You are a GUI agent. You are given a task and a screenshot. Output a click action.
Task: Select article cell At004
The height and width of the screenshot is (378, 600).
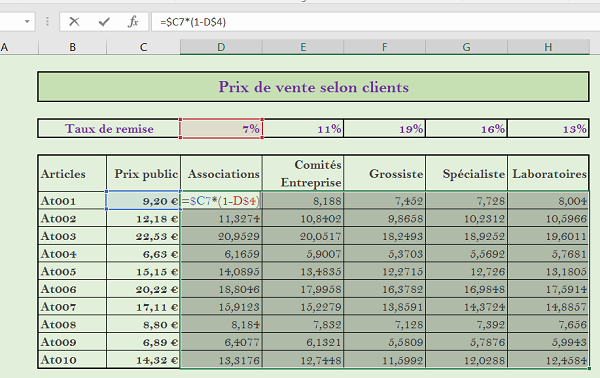click(72, 253)
